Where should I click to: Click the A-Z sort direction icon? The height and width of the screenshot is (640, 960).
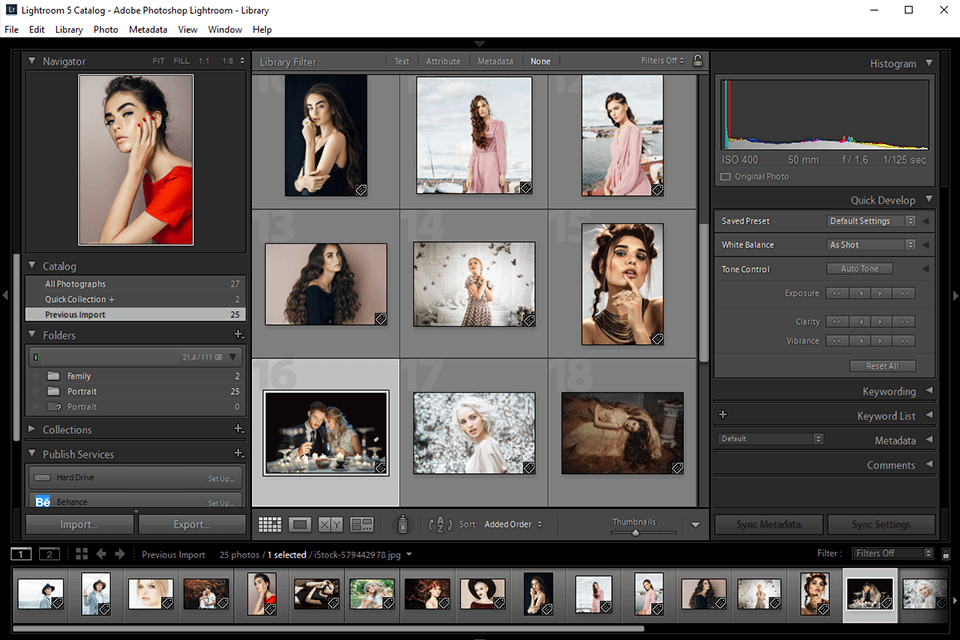click(x=440, y=524)
